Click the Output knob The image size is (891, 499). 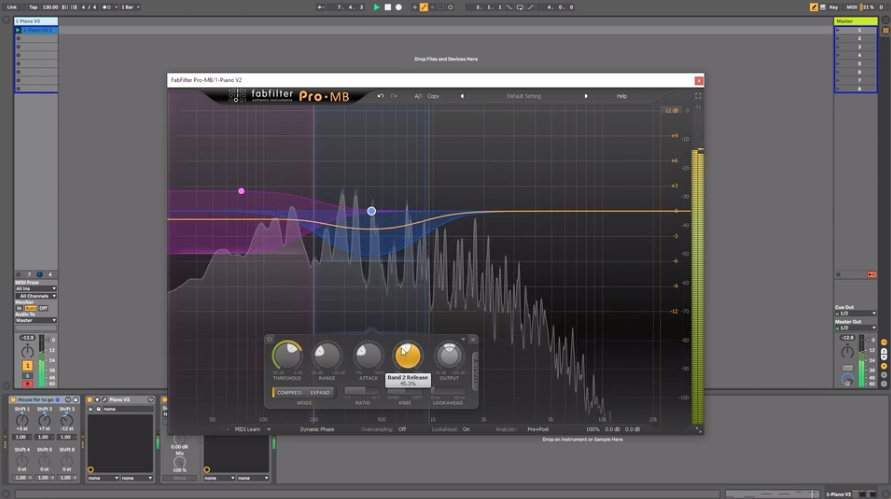click(449, 356)
